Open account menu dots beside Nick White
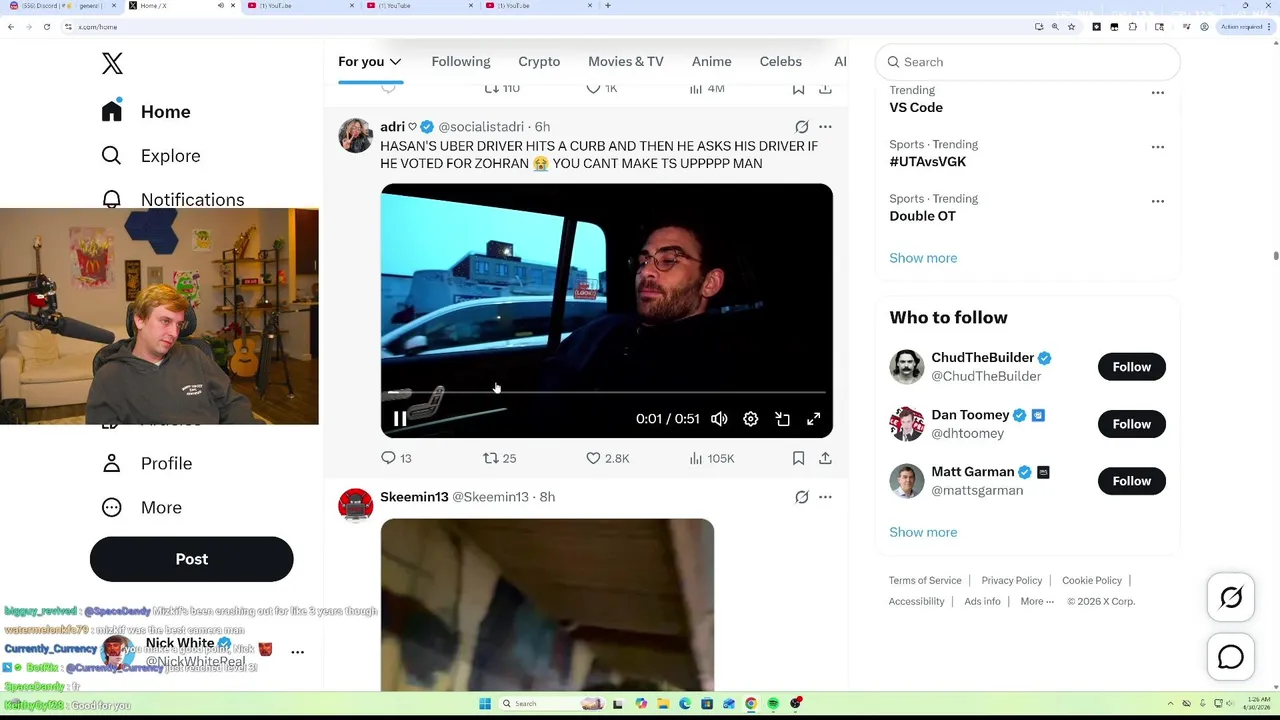 click(x=297, y=651)
